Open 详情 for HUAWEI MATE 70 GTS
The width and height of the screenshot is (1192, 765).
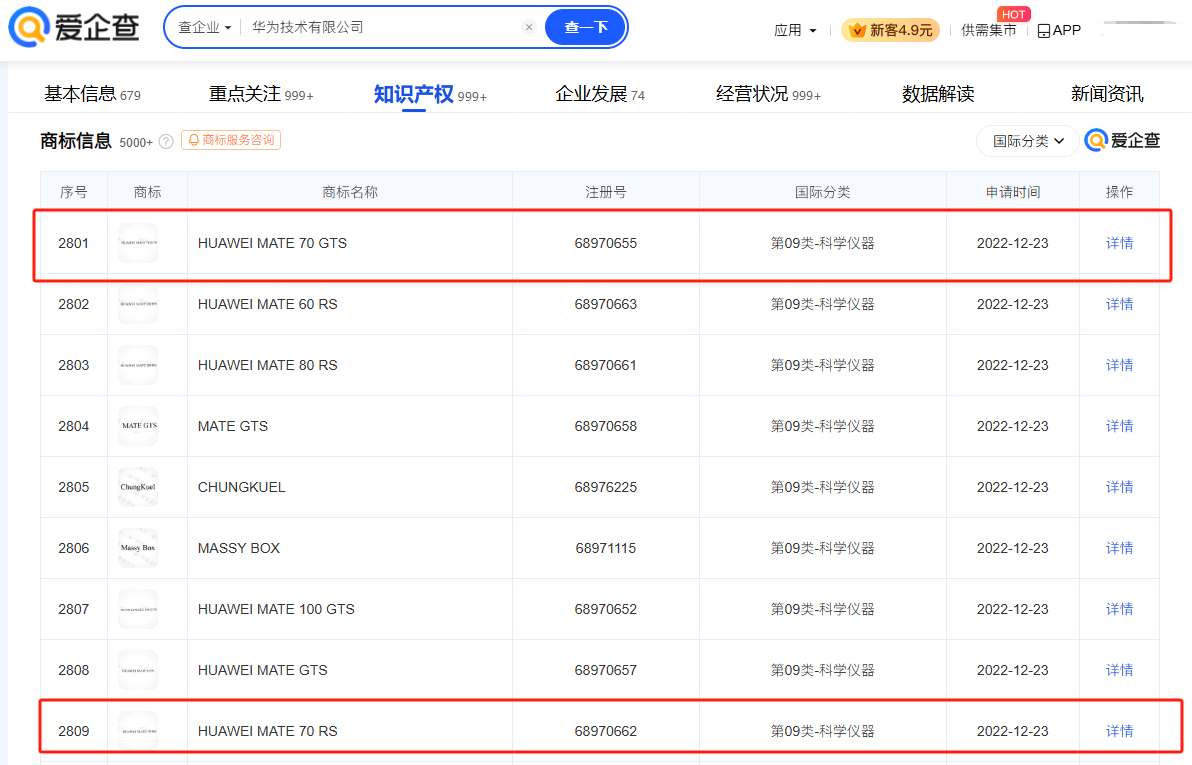pos(1119,243)
